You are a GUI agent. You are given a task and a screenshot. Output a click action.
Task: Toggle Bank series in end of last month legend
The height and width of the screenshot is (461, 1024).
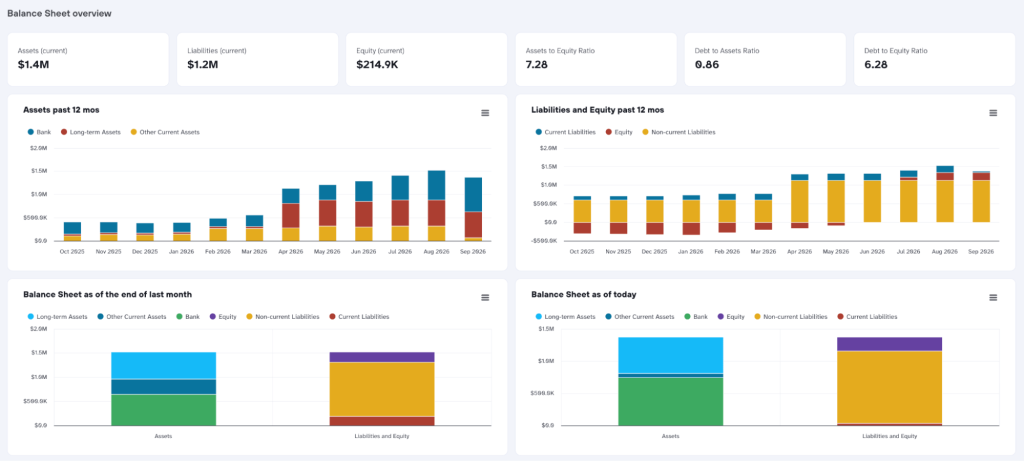(x=189, y=317)
